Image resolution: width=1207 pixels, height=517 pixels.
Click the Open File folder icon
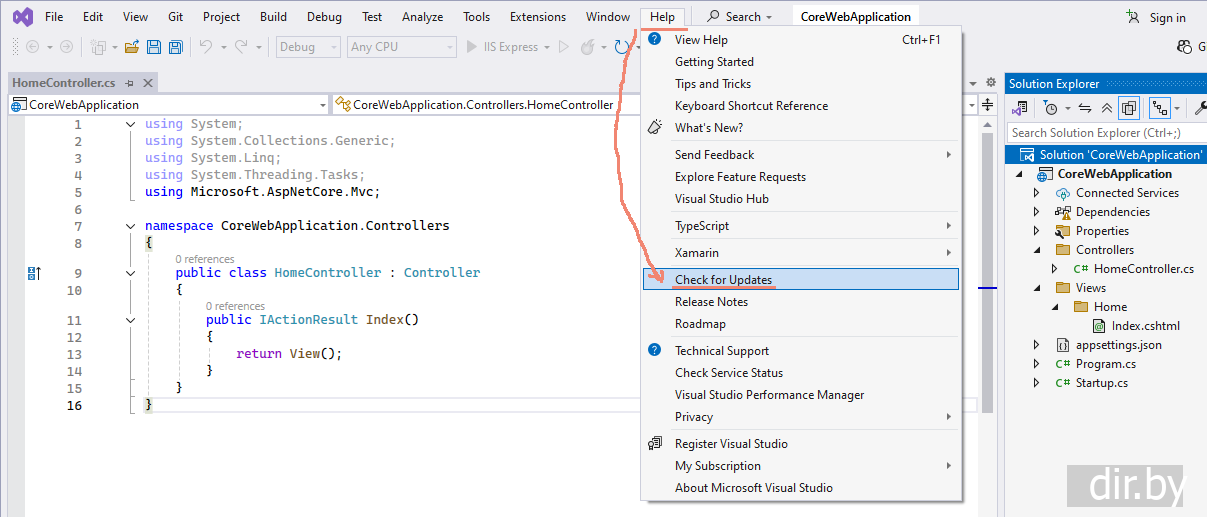coord(131,47)
